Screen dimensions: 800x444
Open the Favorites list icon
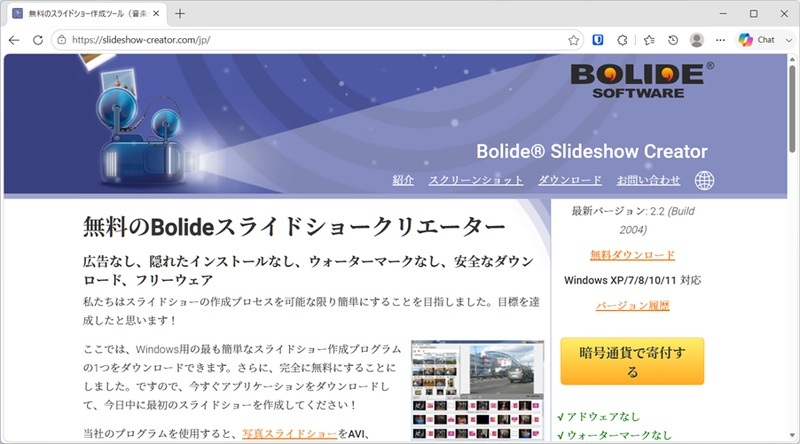[649, 40]
